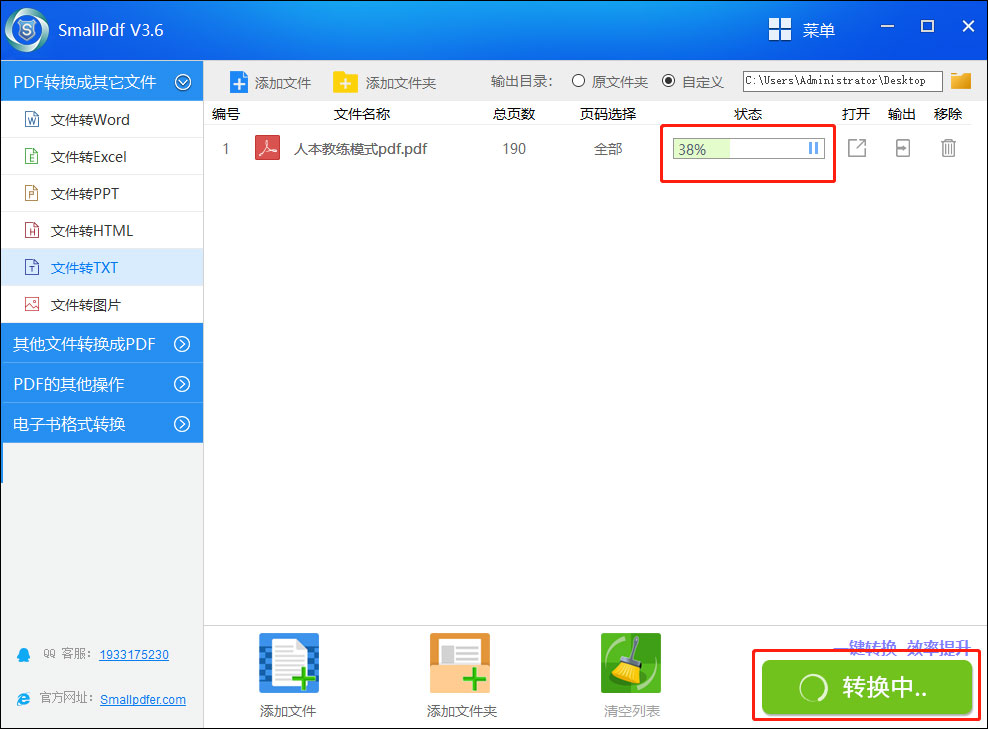Viewport: 988px width, 729px height.
Task: Switch to 文件转Word conversion
Action: pos(95,119)
